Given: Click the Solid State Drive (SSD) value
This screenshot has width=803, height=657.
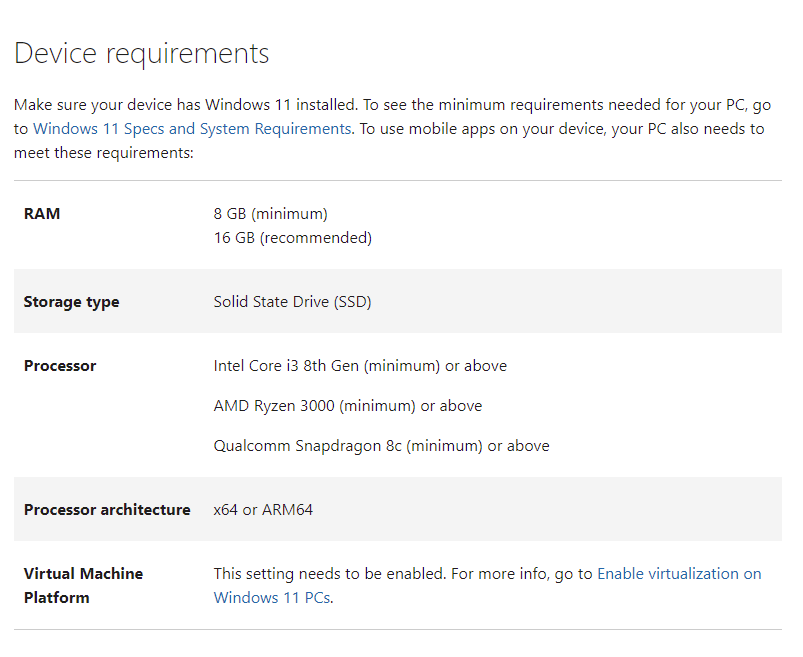Looking at the screenshot, I should tap(292, 302).
